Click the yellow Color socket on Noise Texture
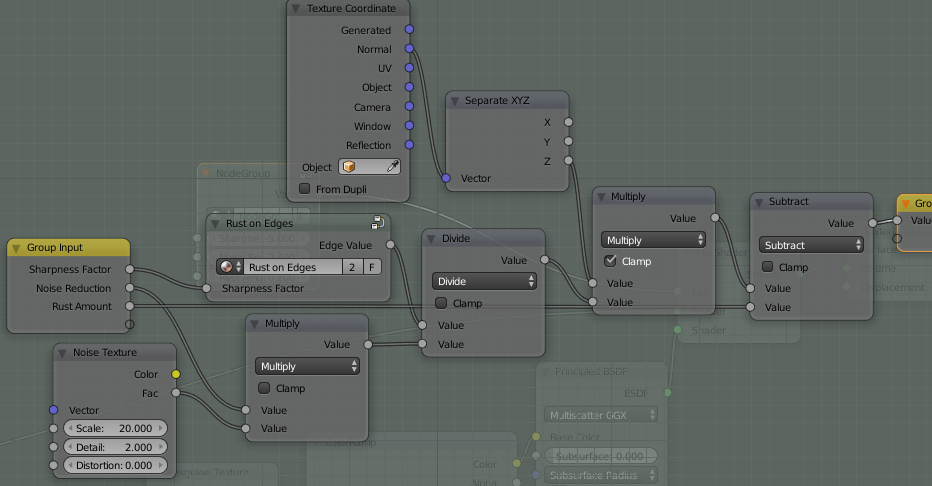This screenshot has height=486, width=932. coord(176,374)
